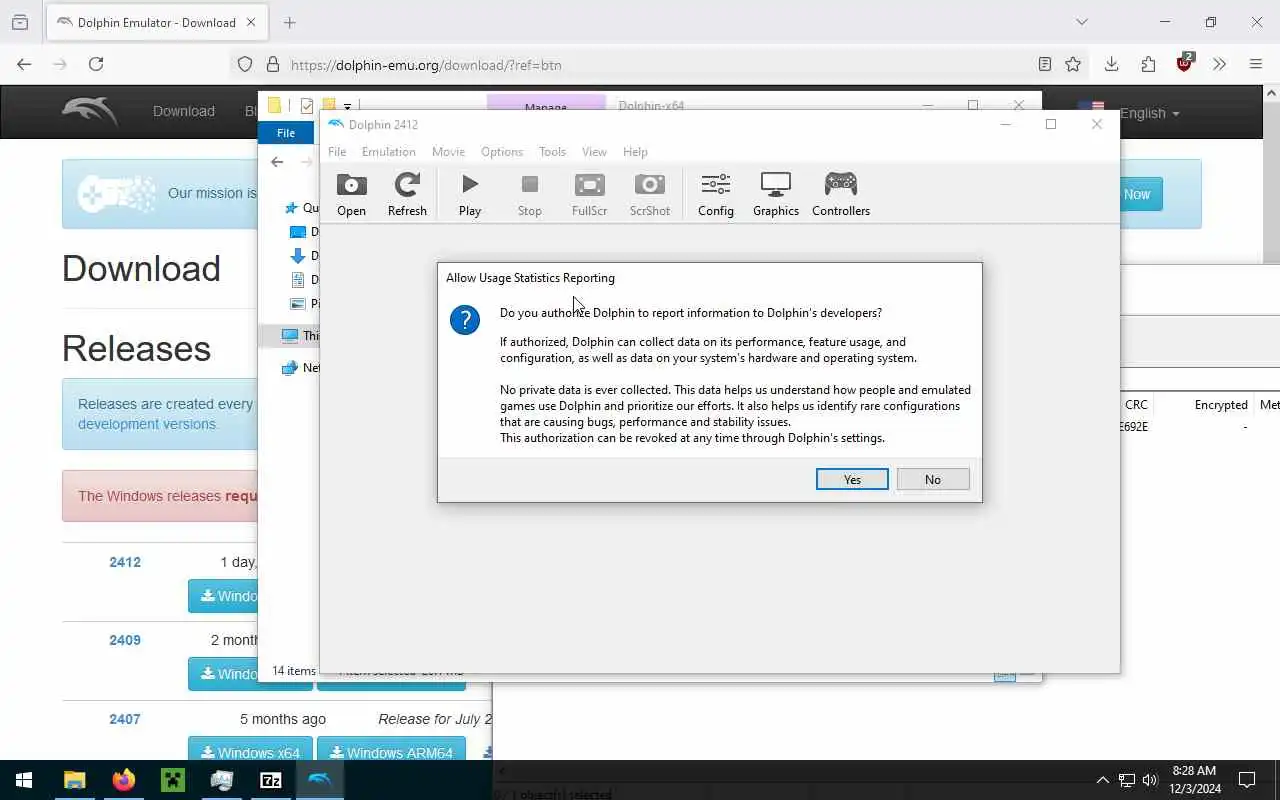Click Yes to allow usage statistics
Image resolution: width=1280 pixels, height=800 pixels.
click(x=852, y=480)
